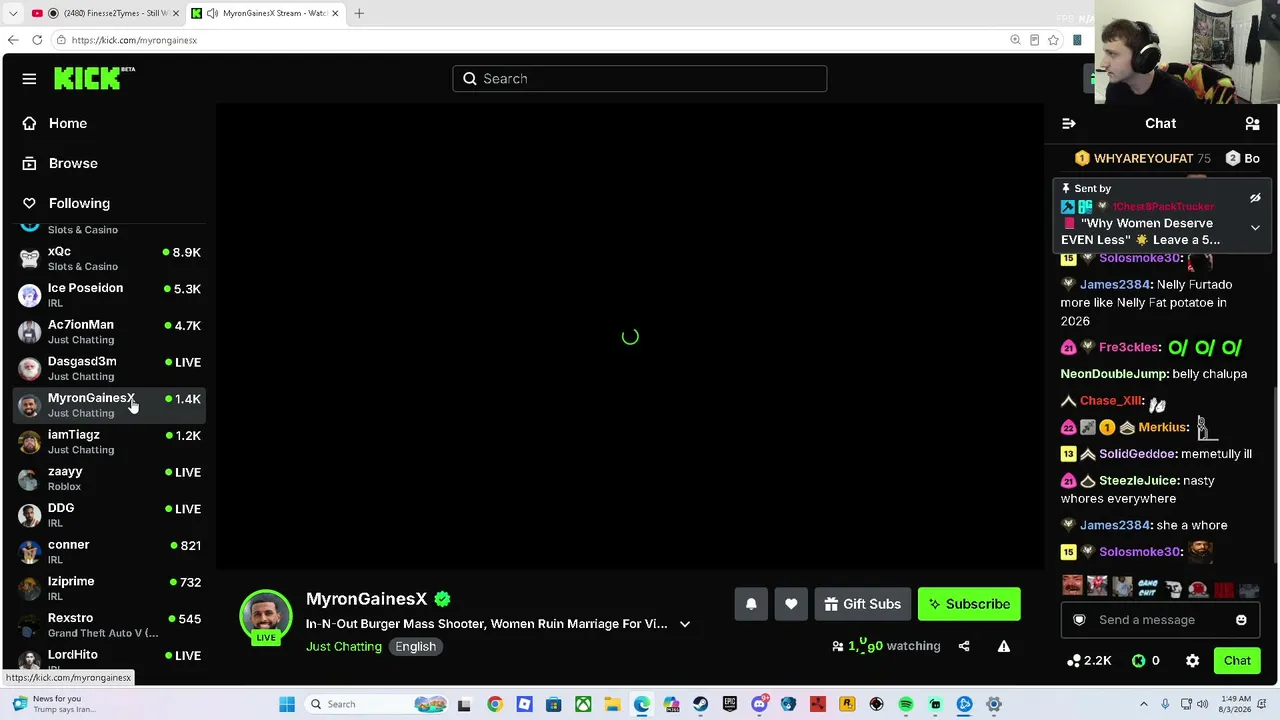Open iamTiagz channel in sidebar

[x=108, y=442]
